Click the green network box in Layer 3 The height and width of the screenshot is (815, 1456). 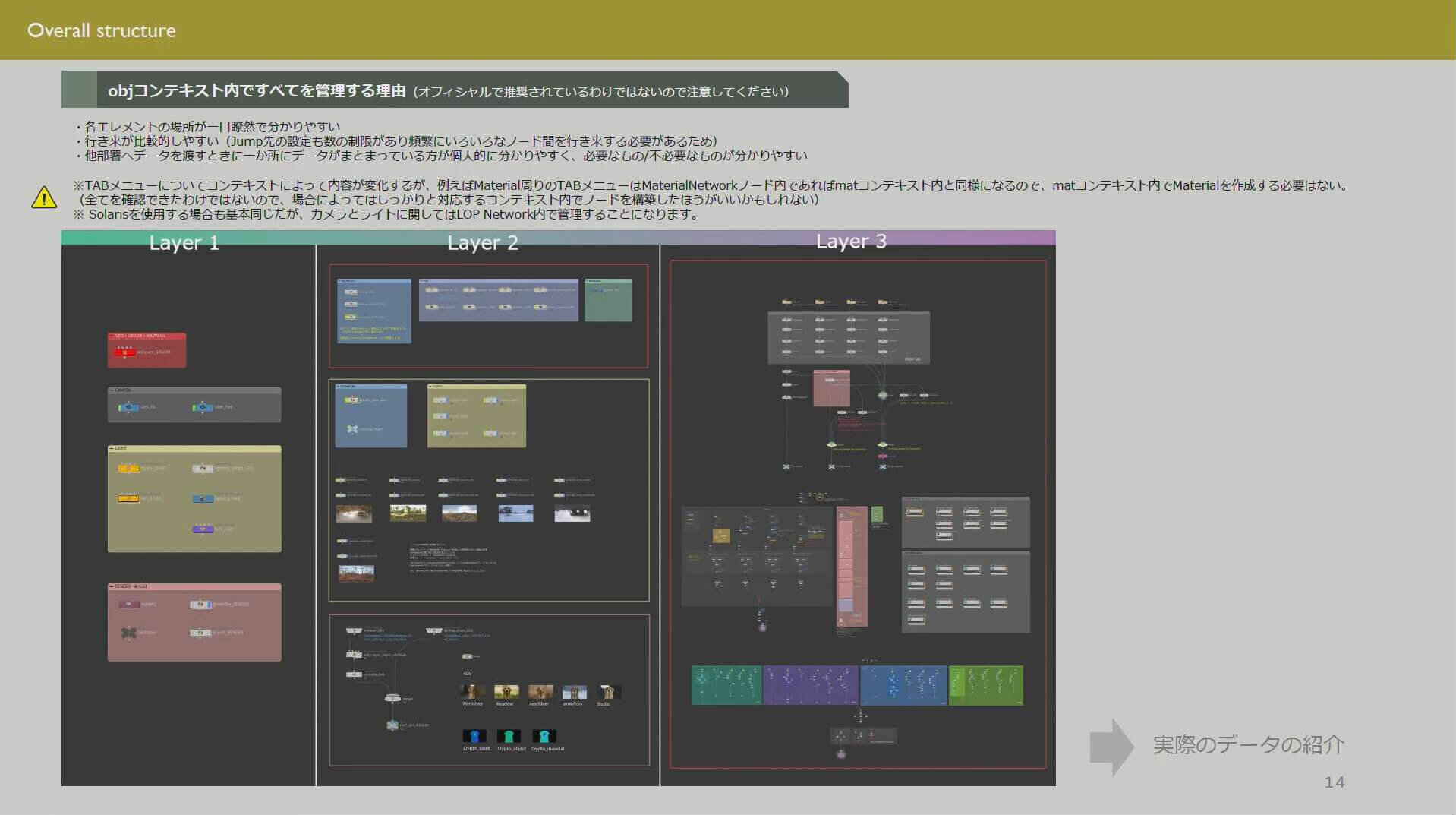point(985,685)
